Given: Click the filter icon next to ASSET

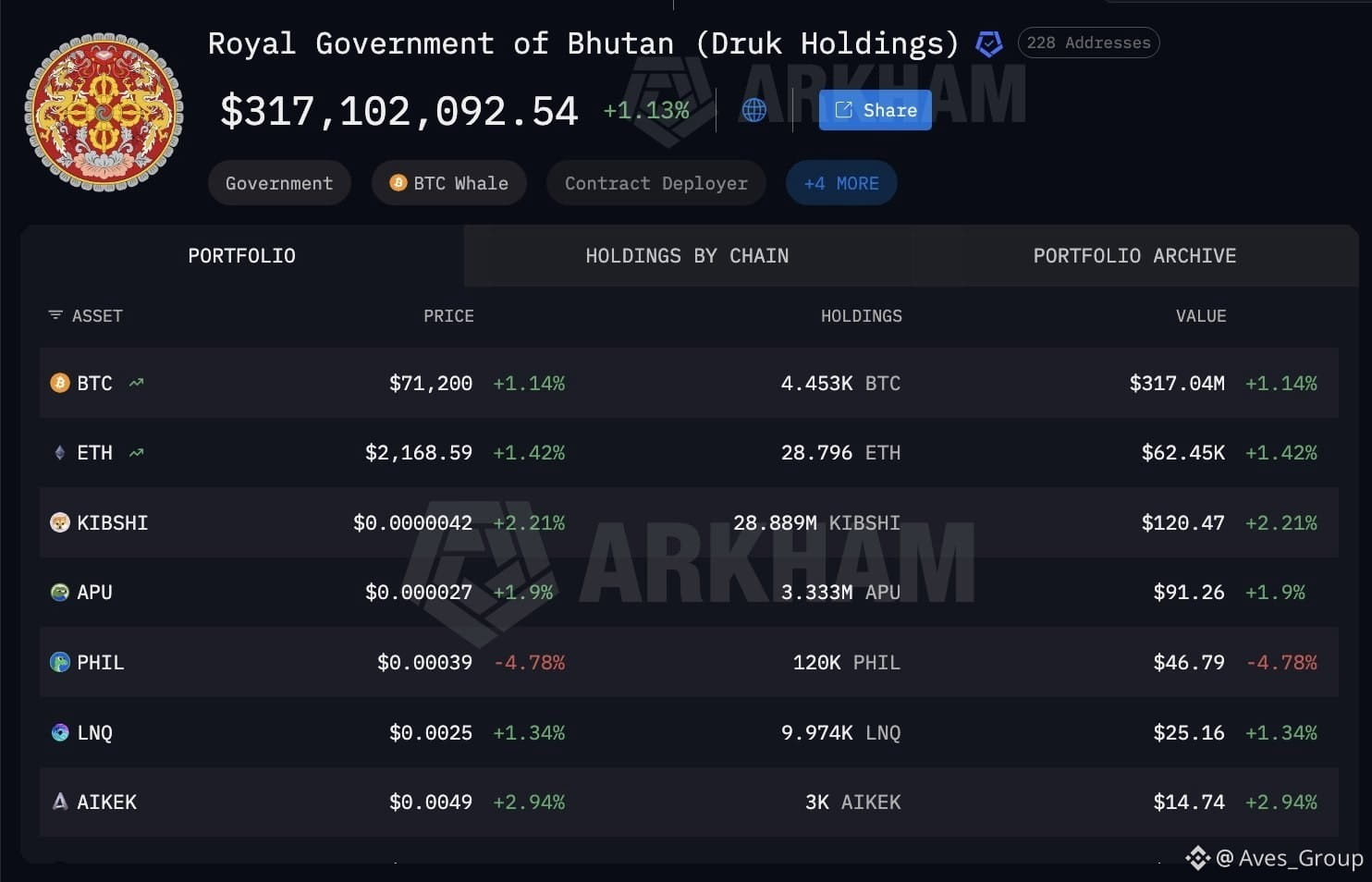Looking at the screenshot, I should tap(55, 315).
